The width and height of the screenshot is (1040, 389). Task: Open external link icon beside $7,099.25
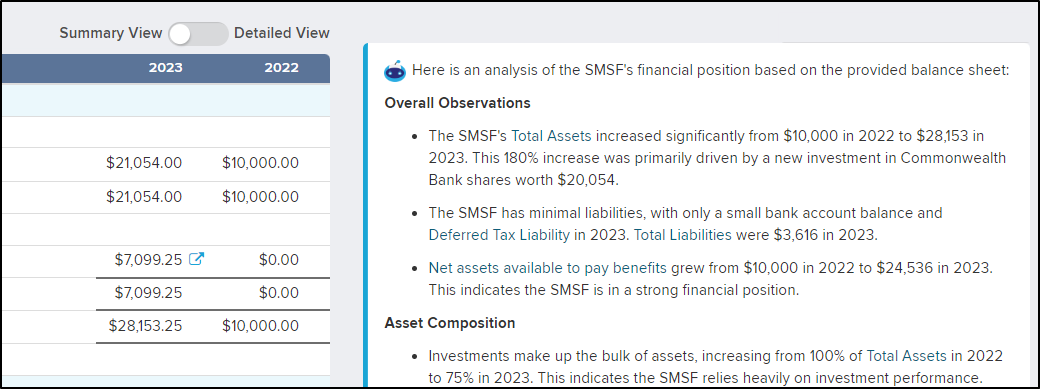(x=196, y=260)
